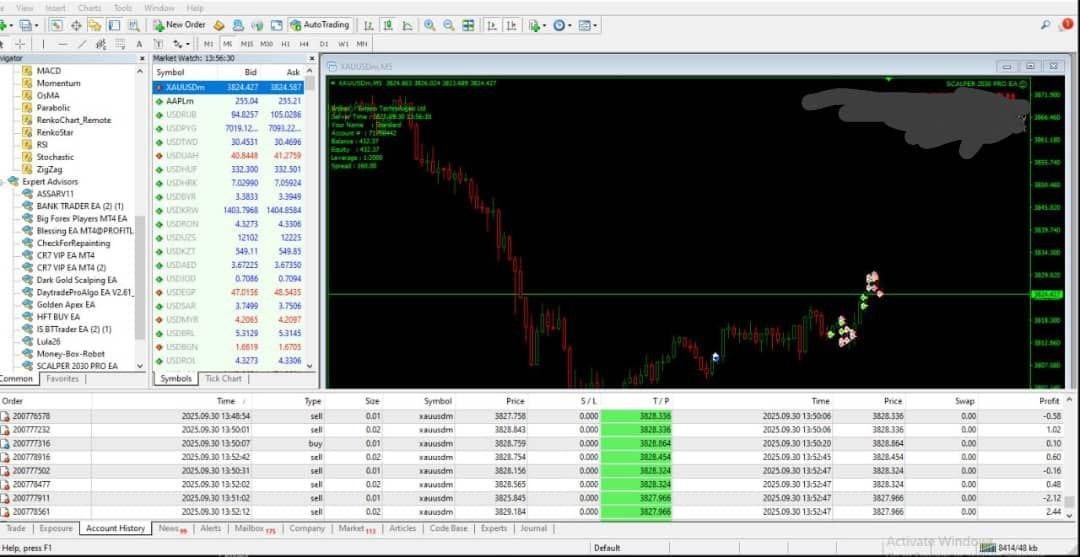Select the crosshair cursor tool
Screen dimensions: 1080x557
point(20,44)
